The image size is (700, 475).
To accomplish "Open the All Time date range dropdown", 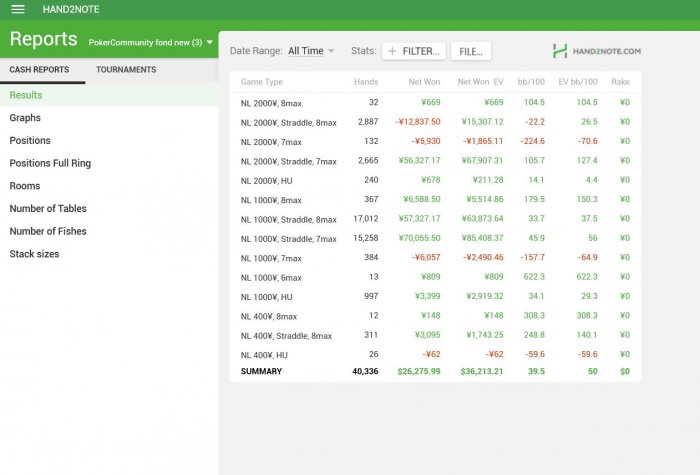I will pos(311,51).
